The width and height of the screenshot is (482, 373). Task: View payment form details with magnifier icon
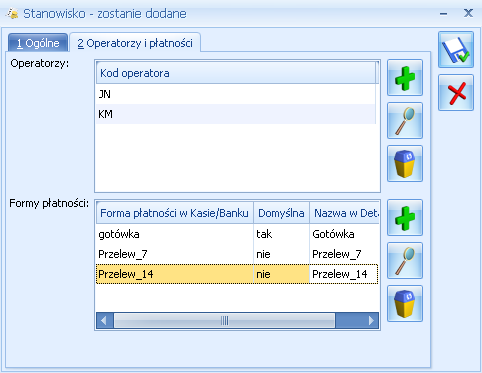point(405,261)
